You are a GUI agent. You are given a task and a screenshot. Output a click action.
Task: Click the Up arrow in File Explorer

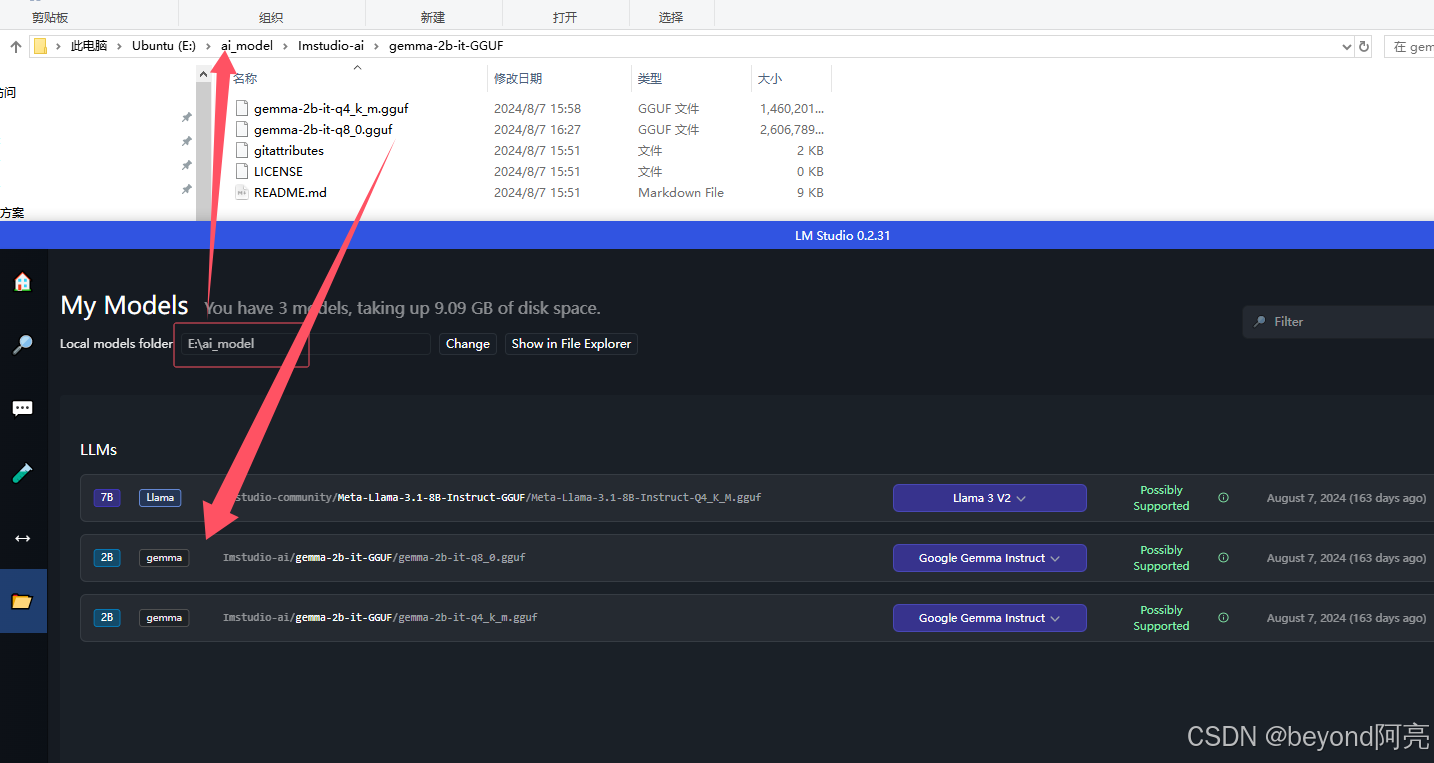click(15, 46)
